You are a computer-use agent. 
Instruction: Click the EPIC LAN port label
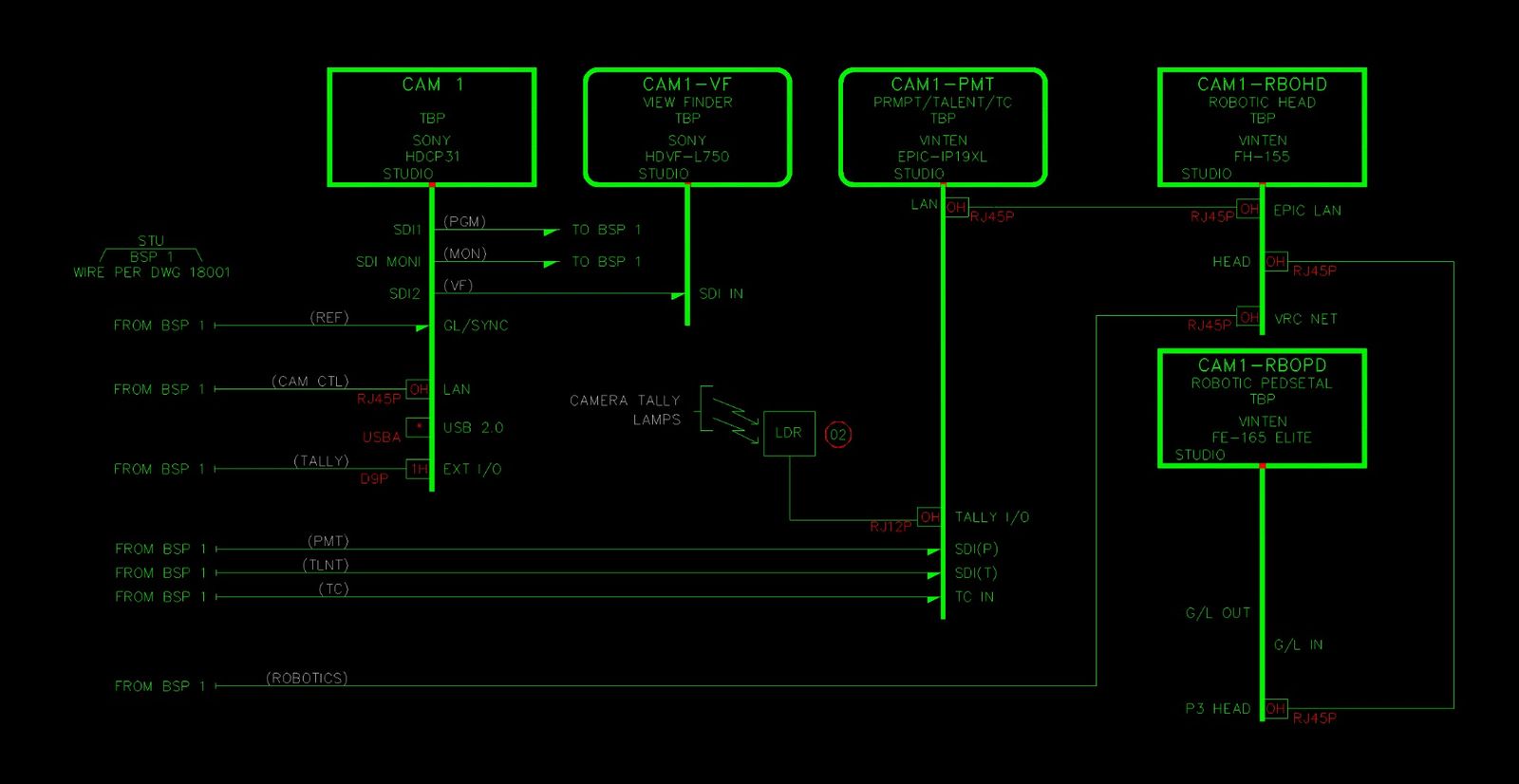point(1307,211)
